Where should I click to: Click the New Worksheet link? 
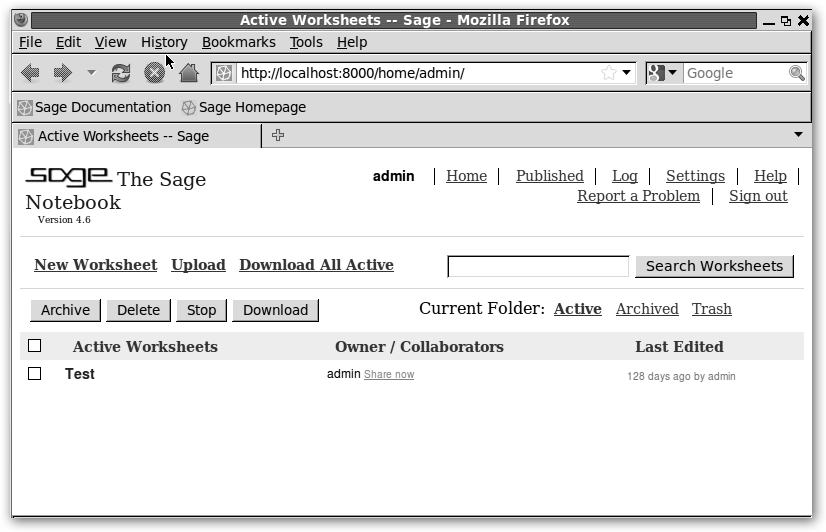(95, 265)
